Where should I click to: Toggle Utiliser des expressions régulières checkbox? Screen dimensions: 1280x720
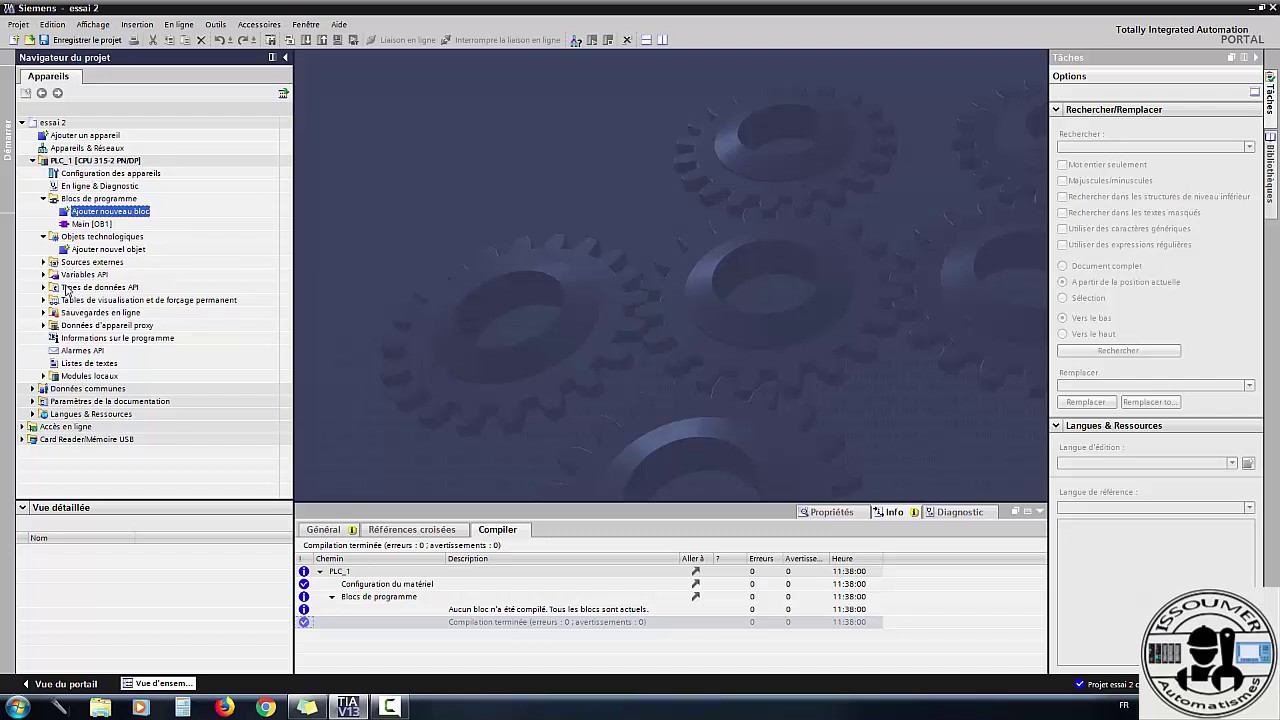point(1063,245)
